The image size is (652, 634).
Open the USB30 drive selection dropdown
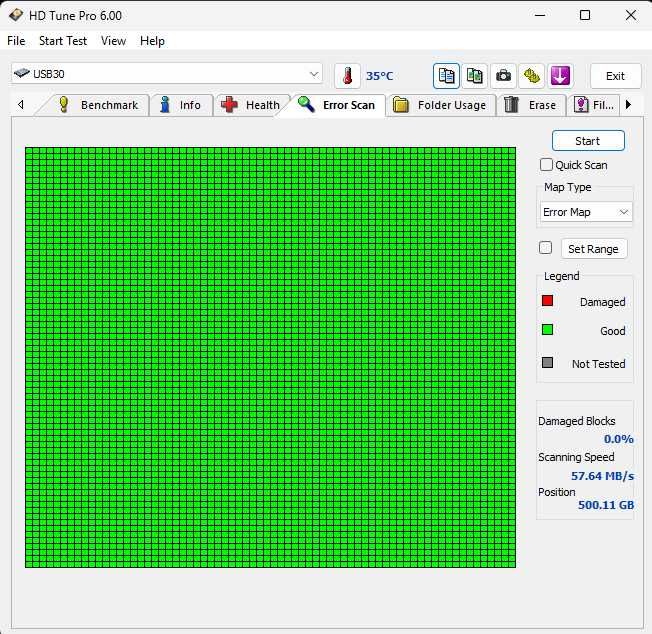coord(166,74)
